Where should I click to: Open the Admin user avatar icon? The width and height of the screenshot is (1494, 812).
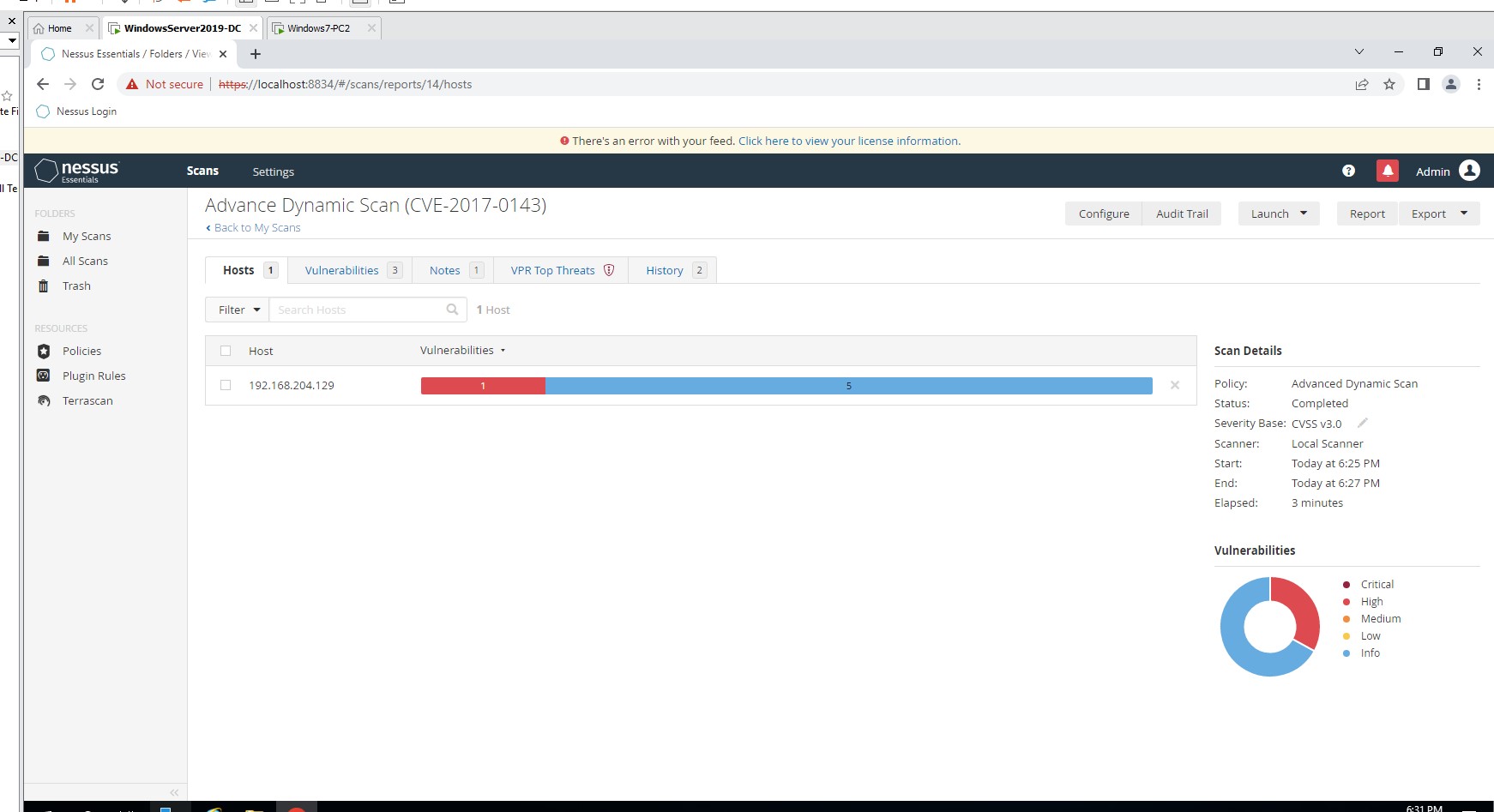tap(1469, 171)
